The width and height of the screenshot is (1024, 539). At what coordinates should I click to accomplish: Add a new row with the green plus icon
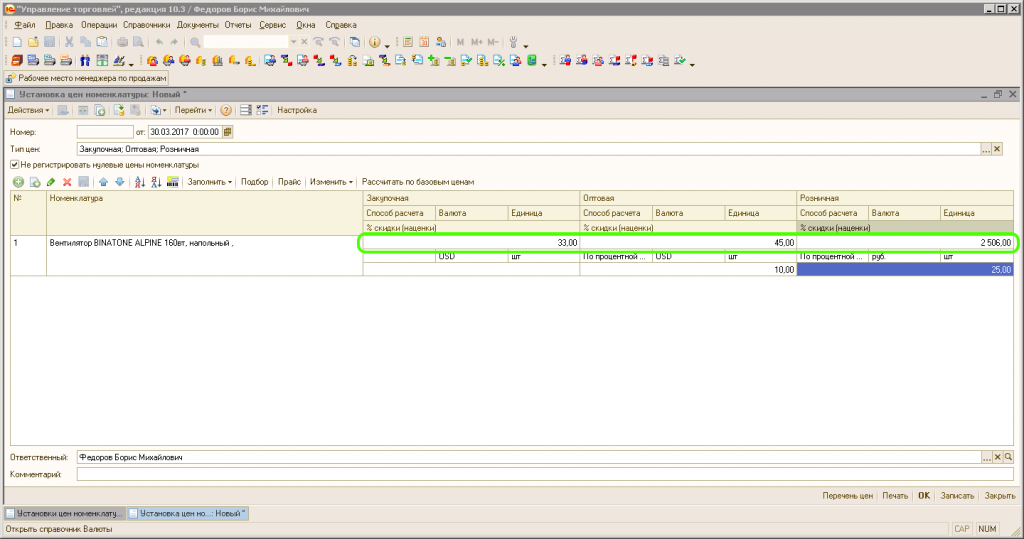[18, 182]
